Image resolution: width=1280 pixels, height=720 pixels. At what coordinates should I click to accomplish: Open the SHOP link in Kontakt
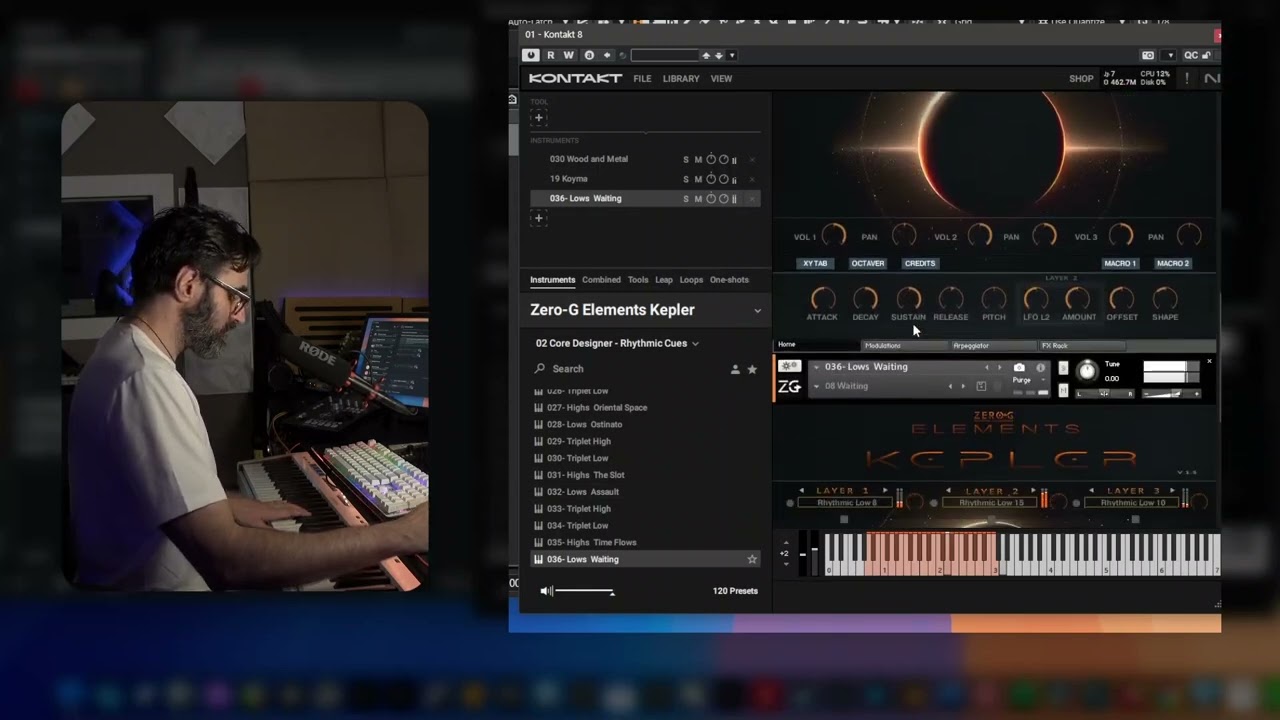click(x=1081, y=78)
